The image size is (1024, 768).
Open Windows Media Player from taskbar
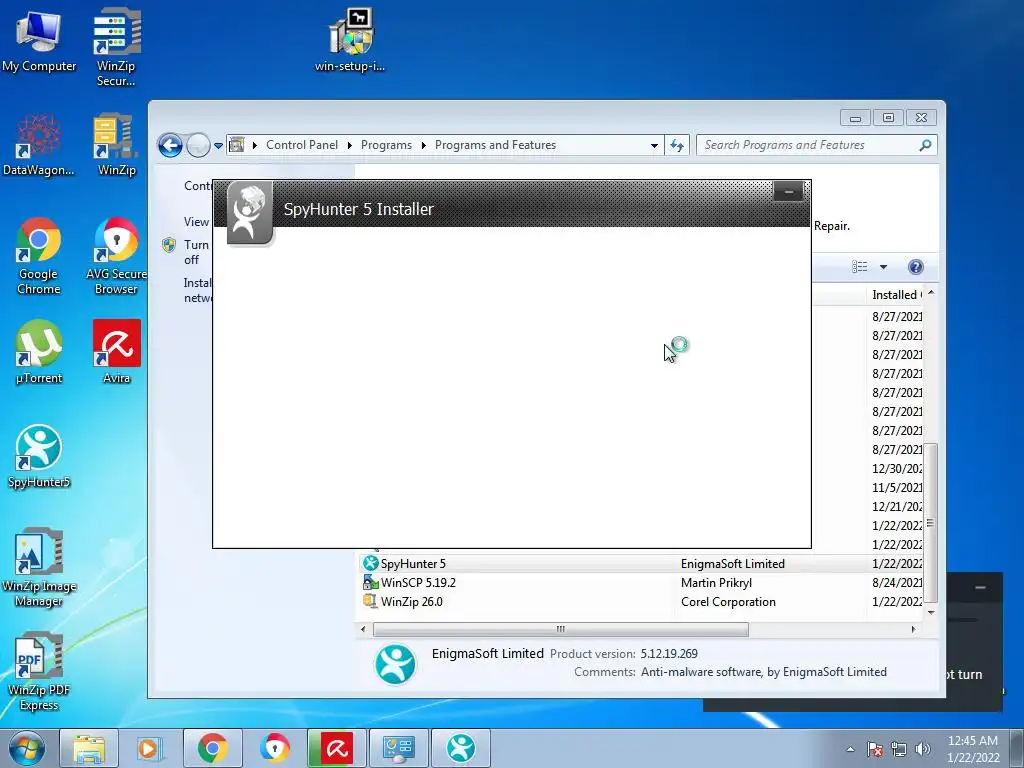coord(150,748)
